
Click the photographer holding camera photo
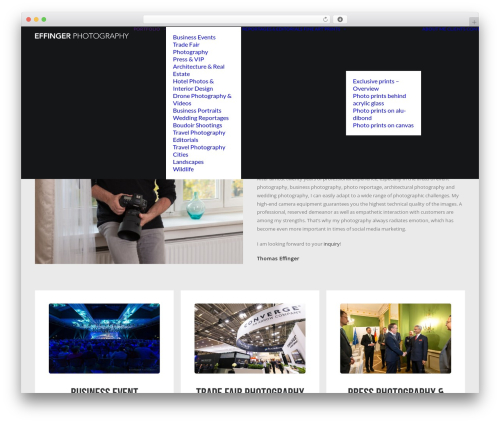click(139, 221)
